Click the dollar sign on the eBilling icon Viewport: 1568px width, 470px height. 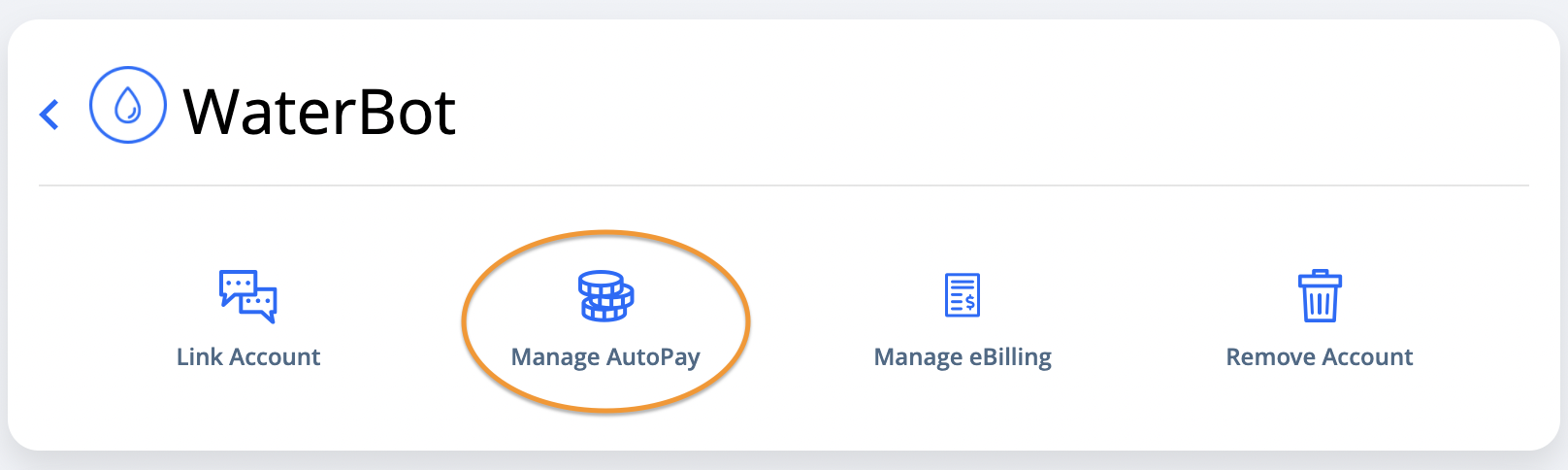(x=970, y=303)
